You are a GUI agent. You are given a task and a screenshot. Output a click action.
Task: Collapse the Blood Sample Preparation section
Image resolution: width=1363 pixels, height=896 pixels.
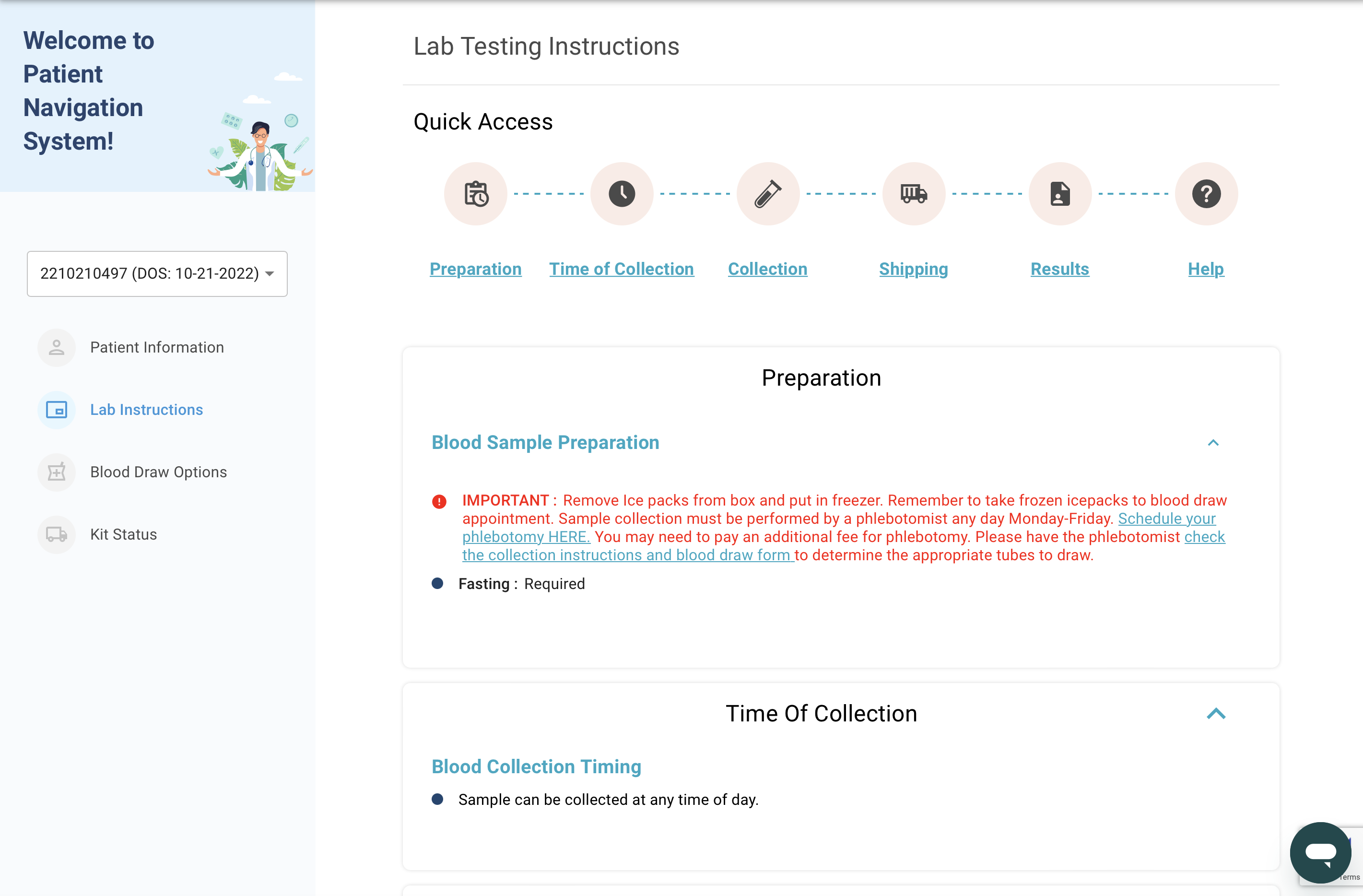[x=1212, y=443]
